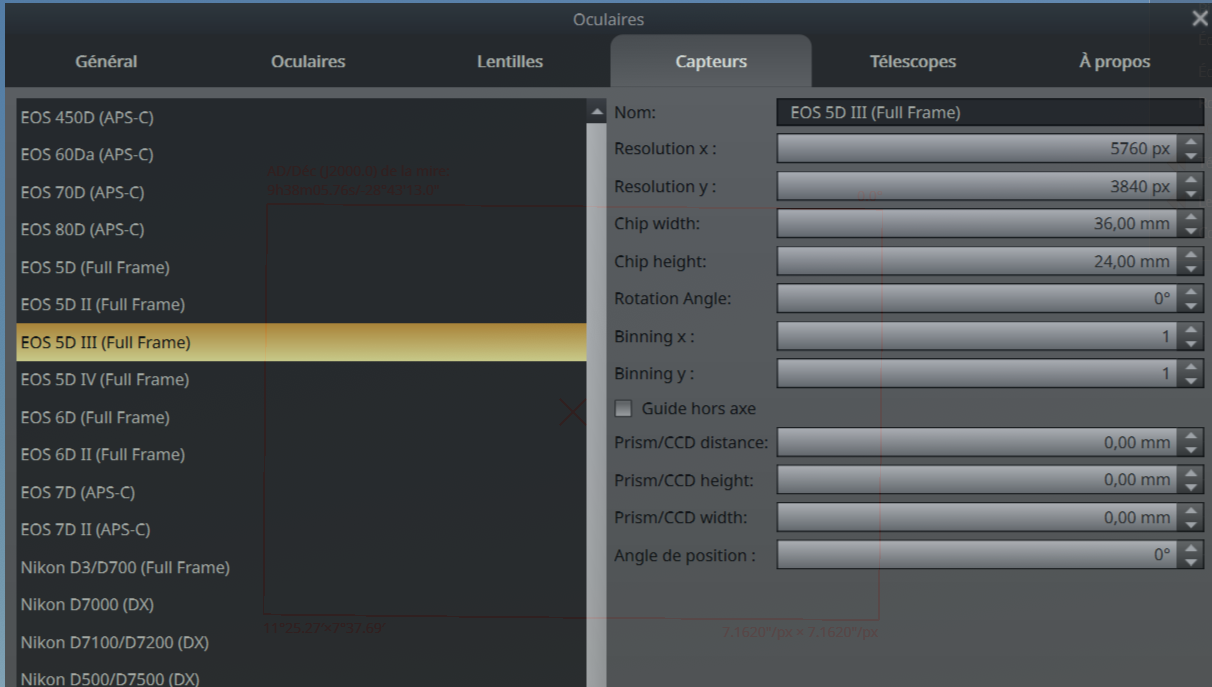Select Nikon D7000 (DX) sensor
The height and width of the screenshot is (687, 1212).
[x=301, y=605]
